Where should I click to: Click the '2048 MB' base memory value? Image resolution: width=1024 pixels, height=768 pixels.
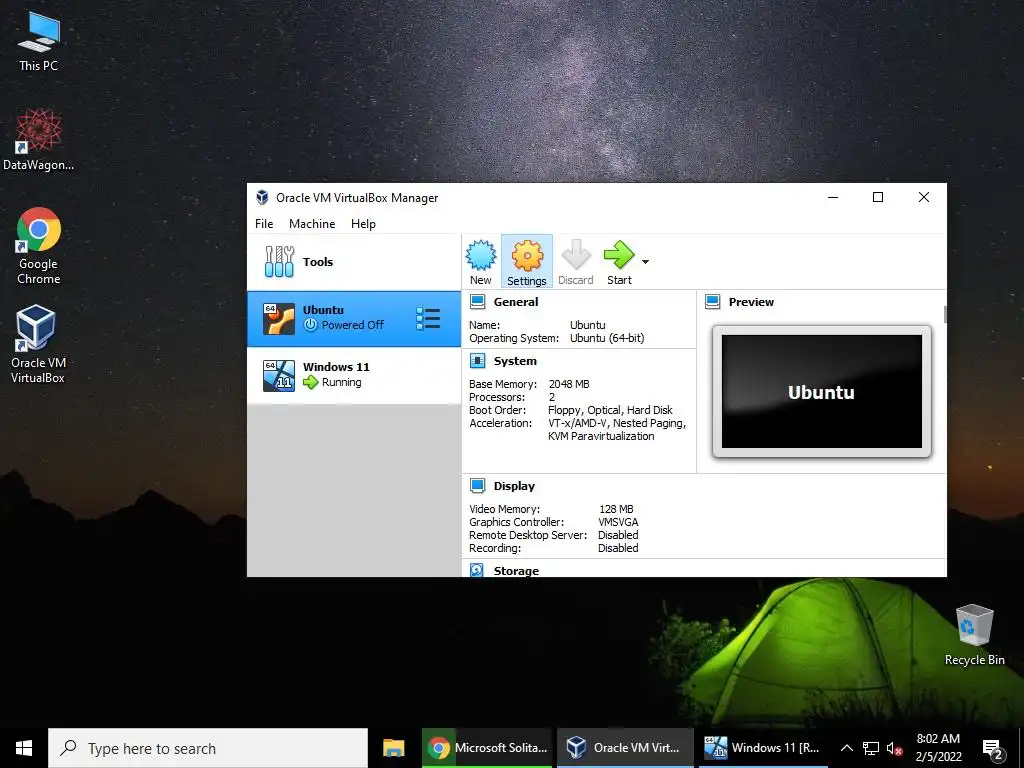click(x=569, y=384)
